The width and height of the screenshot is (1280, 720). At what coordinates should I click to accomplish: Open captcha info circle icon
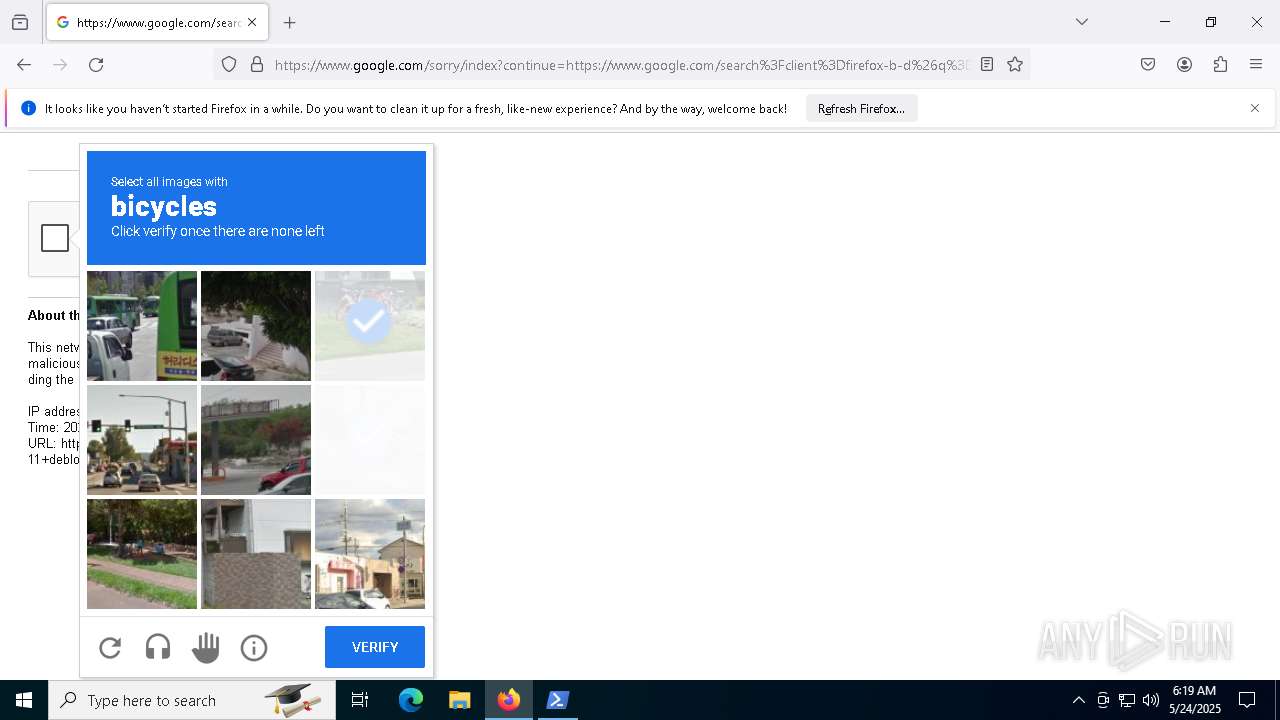(x=254, y=648)
